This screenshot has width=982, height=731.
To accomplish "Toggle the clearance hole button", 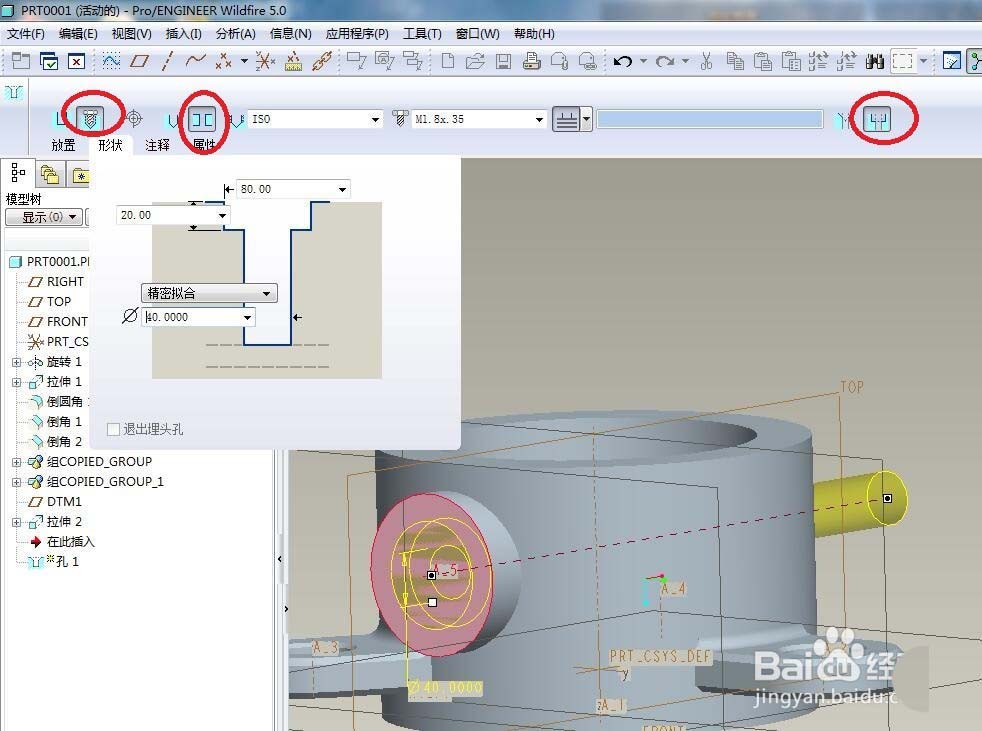I will (x=202, y=119).
